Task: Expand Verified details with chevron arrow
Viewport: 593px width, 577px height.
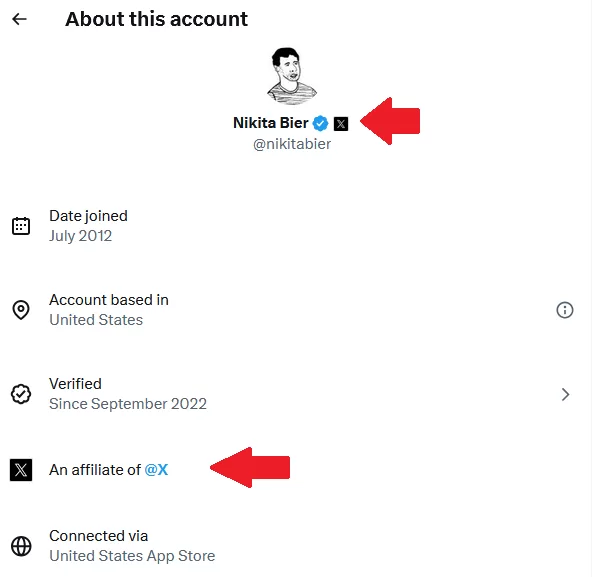Action: [565, 394]
